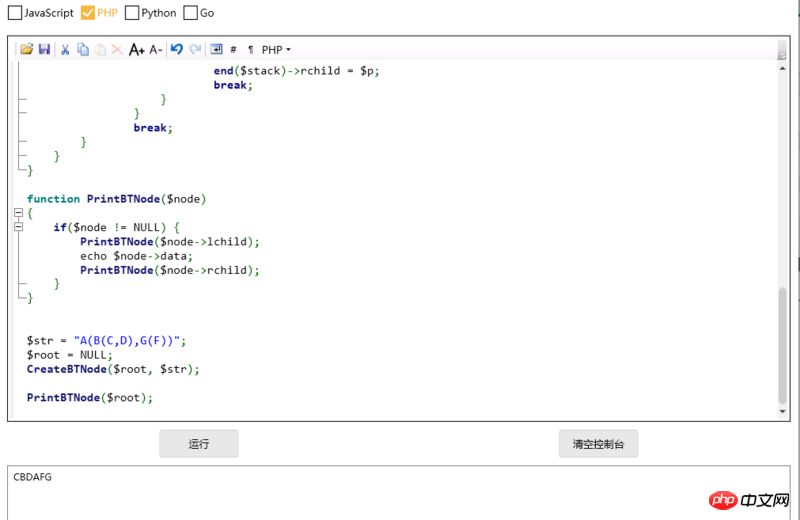800x520 pixels.
Task: Click the editor vertical scrollbar thumb
Action: (782, 345)
